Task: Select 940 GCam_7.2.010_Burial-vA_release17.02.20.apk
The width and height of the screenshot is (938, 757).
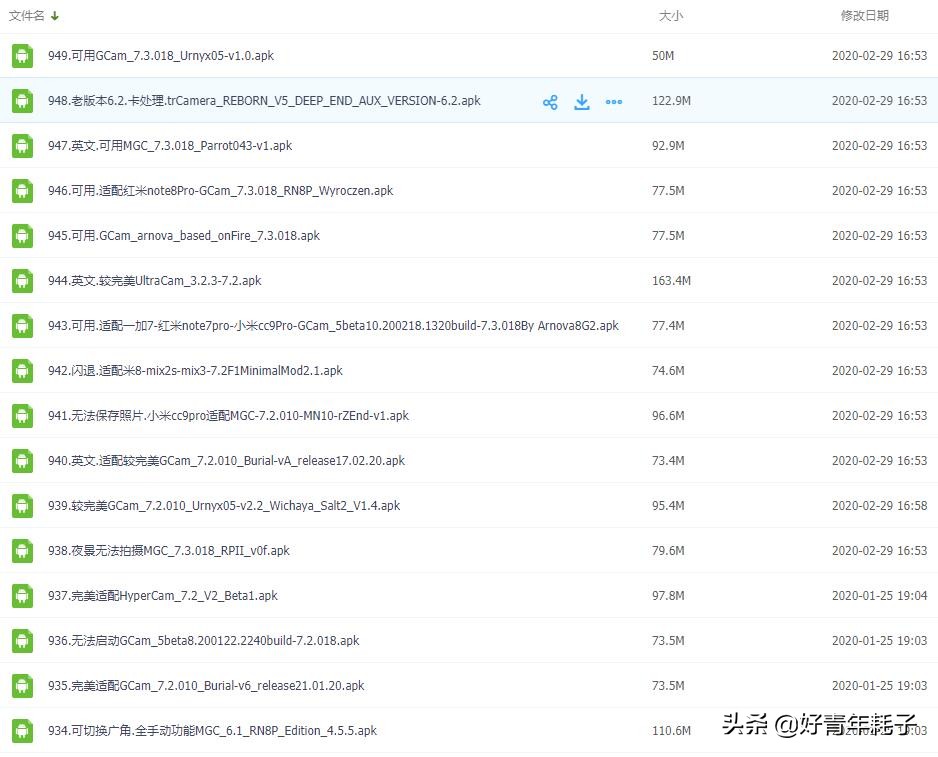Action: click(x=227, y=461)
